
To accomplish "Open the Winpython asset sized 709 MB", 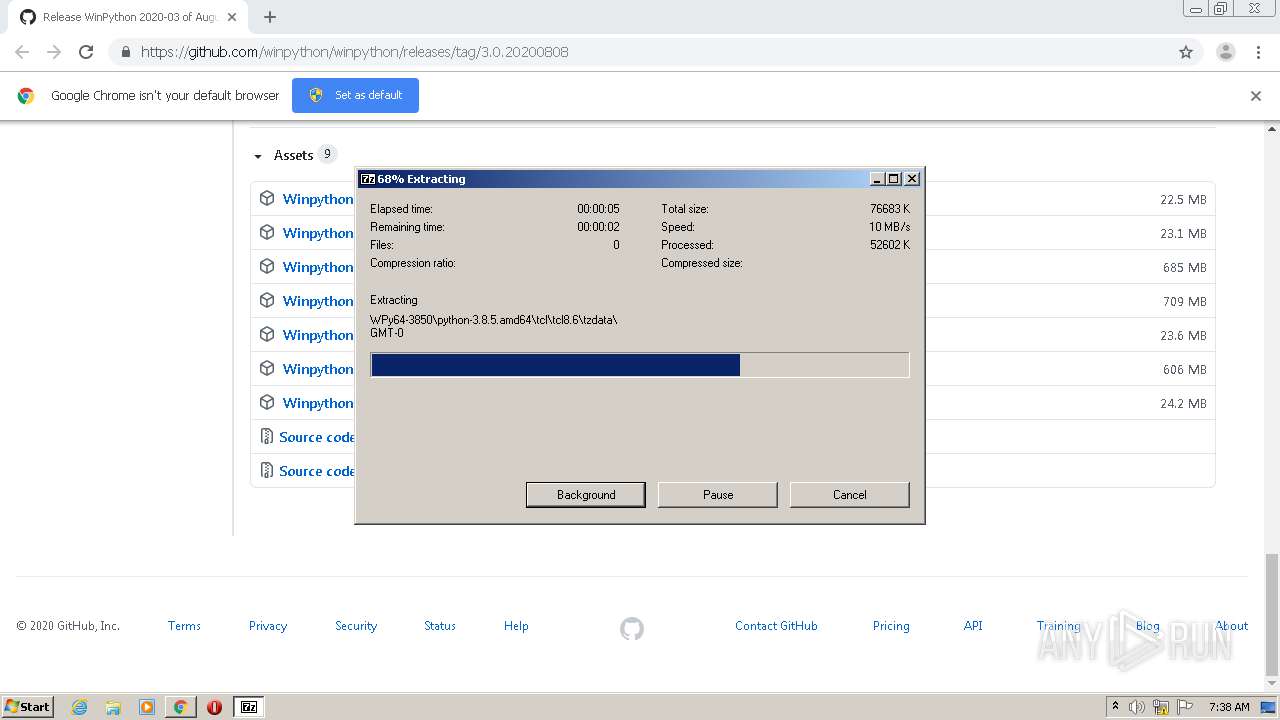I will tap(318, 301).
